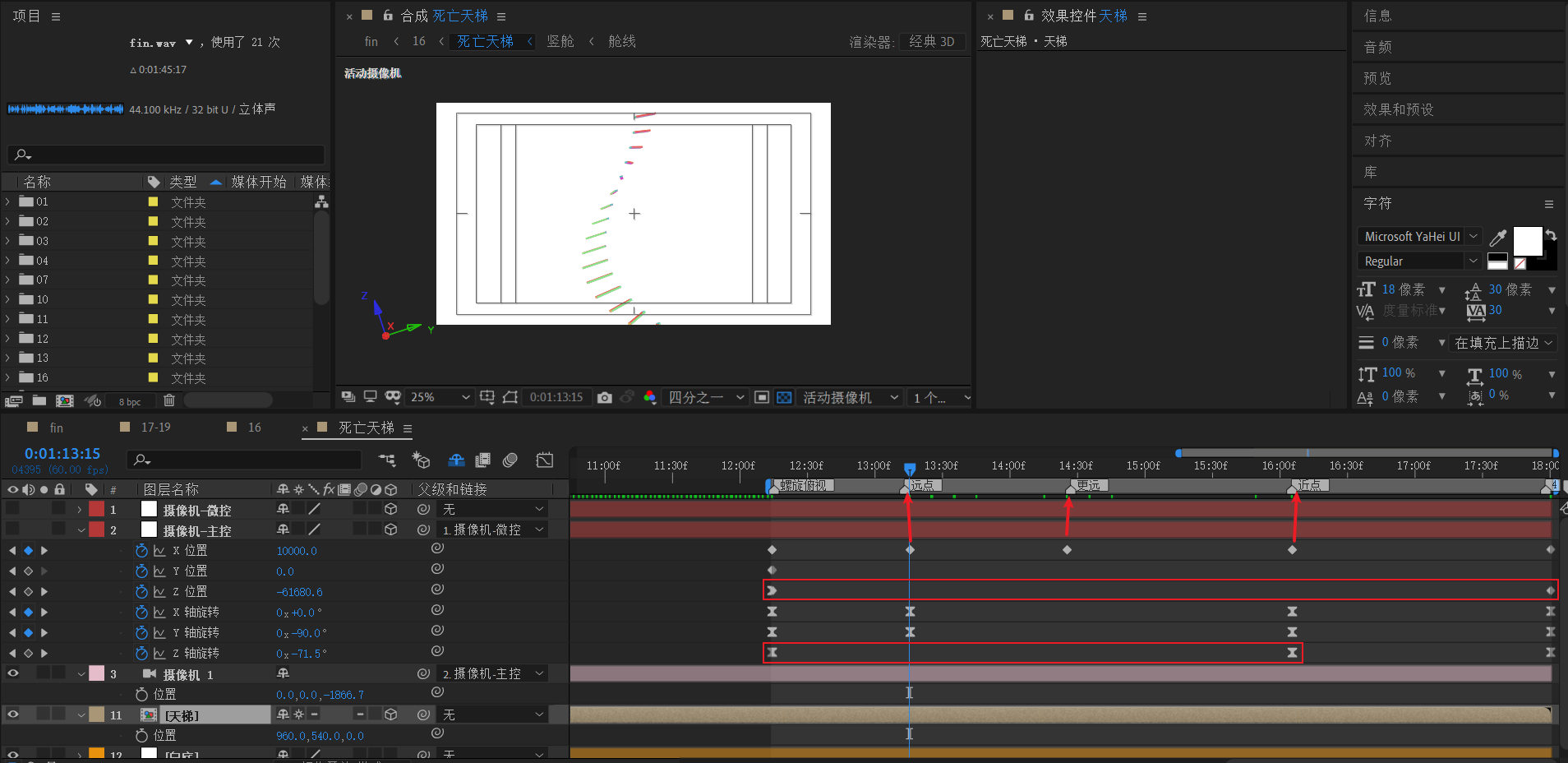Image resolution: width=1568 pixels, height=763 pixels.
Task: Toggle frame blending enable icon in timeline
Action: [x=483, y=460]
